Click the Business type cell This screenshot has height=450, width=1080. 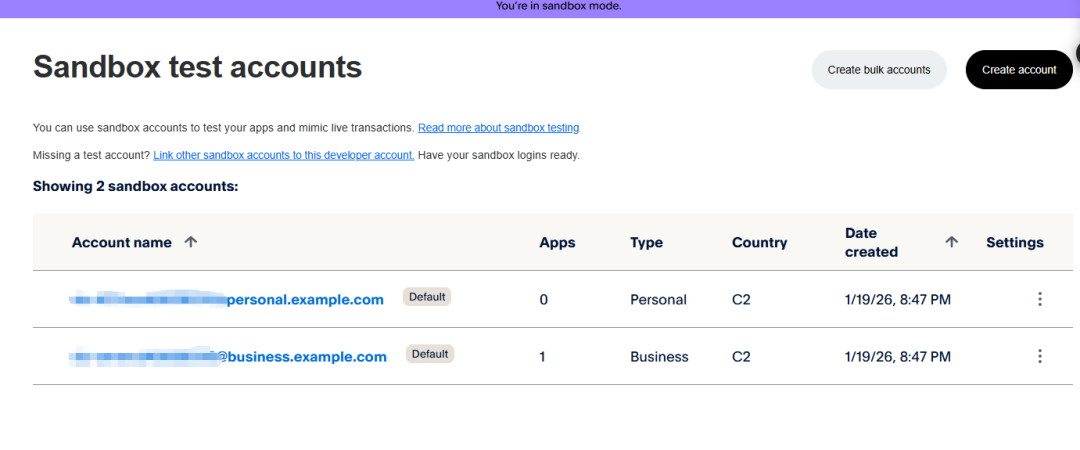tap(659, 357)
